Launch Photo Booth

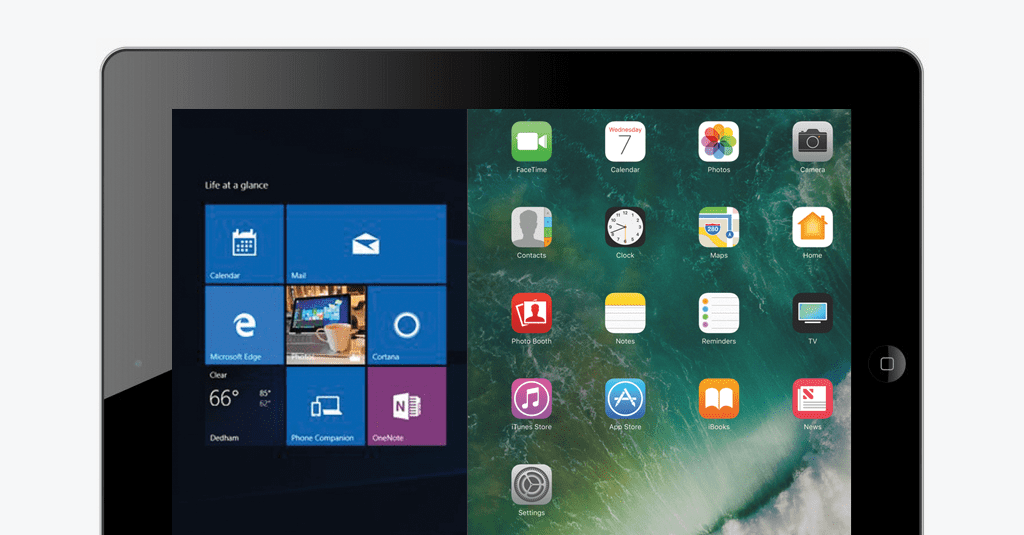[531, 313]
